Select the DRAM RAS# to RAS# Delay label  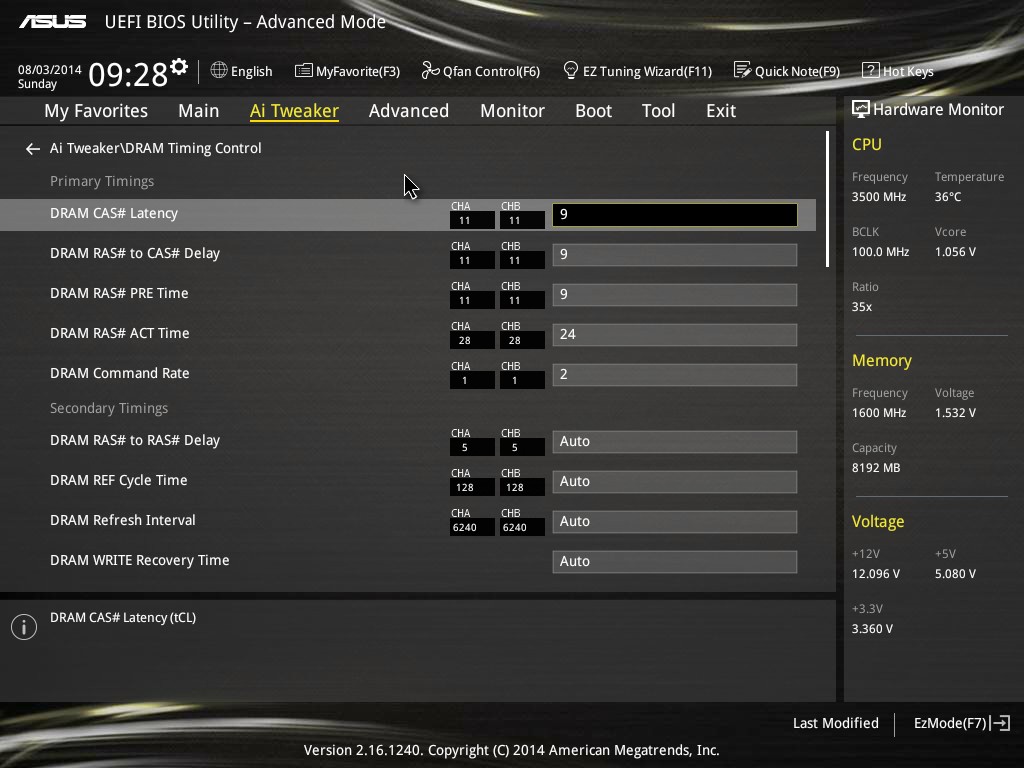(x=135, y=440)
